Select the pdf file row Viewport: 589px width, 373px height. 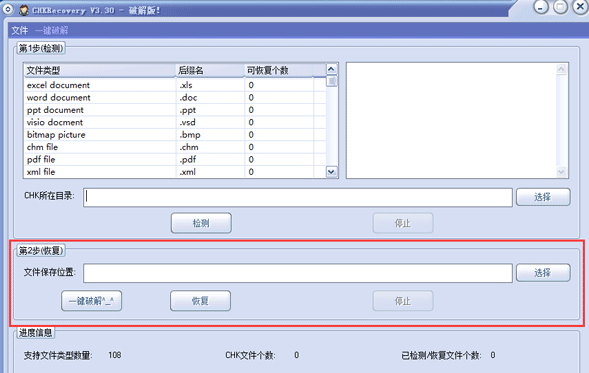pyautogui.click(x=175, y=160)
